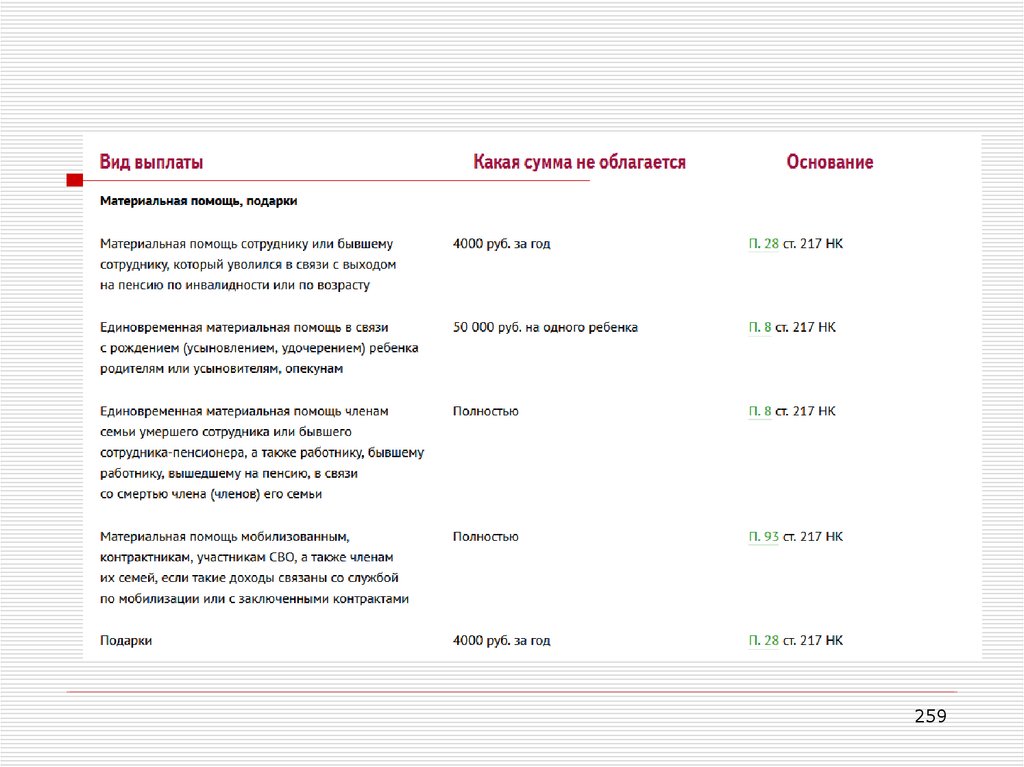Image resolution: width=1024 pixels, height=767 pixels.
Task: Click the 'Какая сумма не облагается' column header
Action: [579, 162]
